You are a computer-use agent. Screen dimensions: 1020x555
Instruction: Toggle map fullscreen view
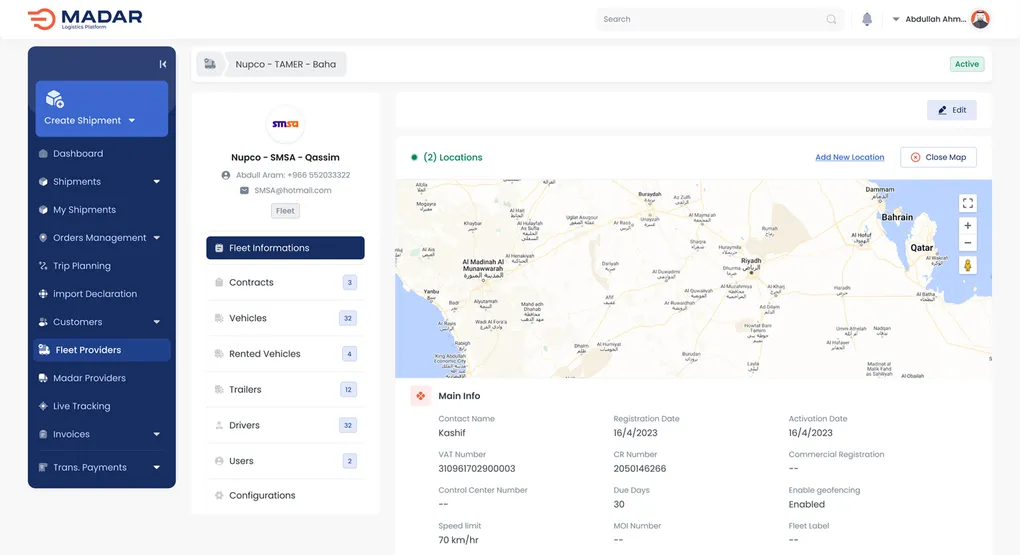[967, 203]
